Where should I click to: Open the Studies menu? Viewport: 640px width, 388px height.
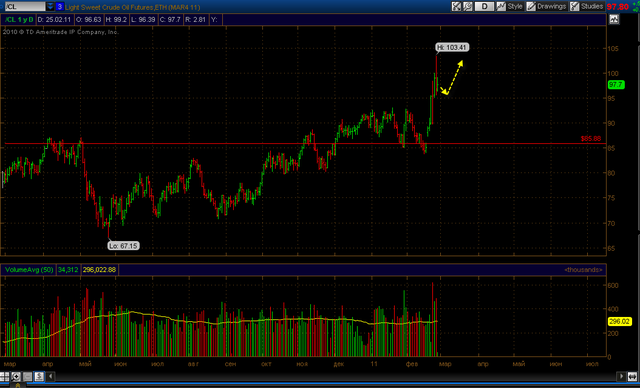(x=587, y=7)
